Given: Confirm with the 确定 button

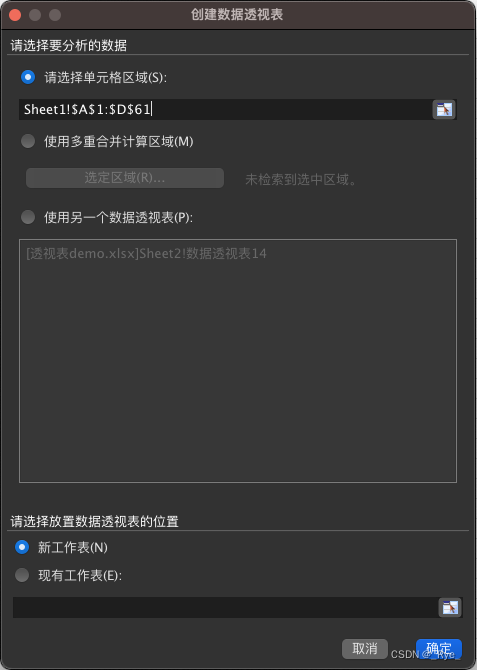Looking at the screenshot, I should (439, 649).
